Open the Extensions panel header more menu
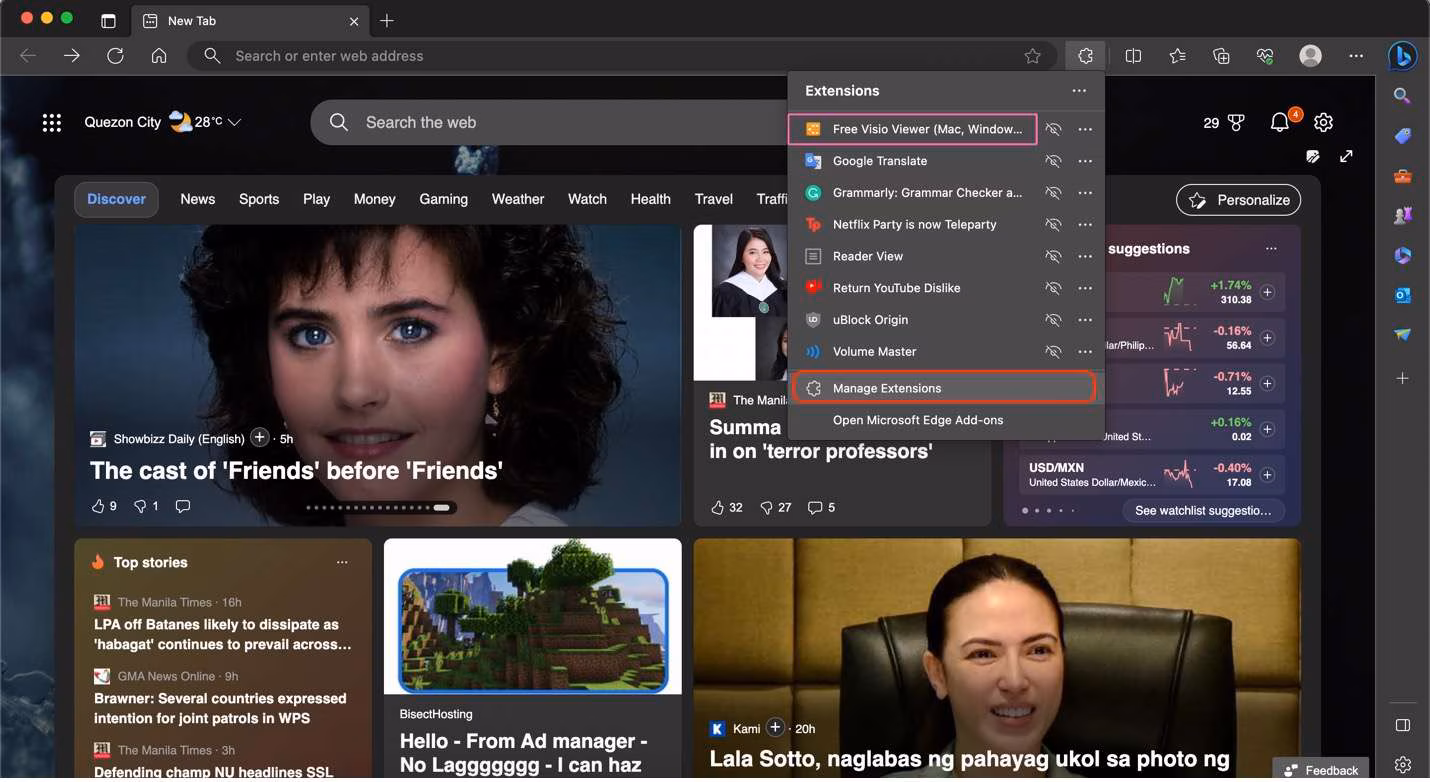The height and width of the screenshot is (782, 1430). tap(1079, 91)
